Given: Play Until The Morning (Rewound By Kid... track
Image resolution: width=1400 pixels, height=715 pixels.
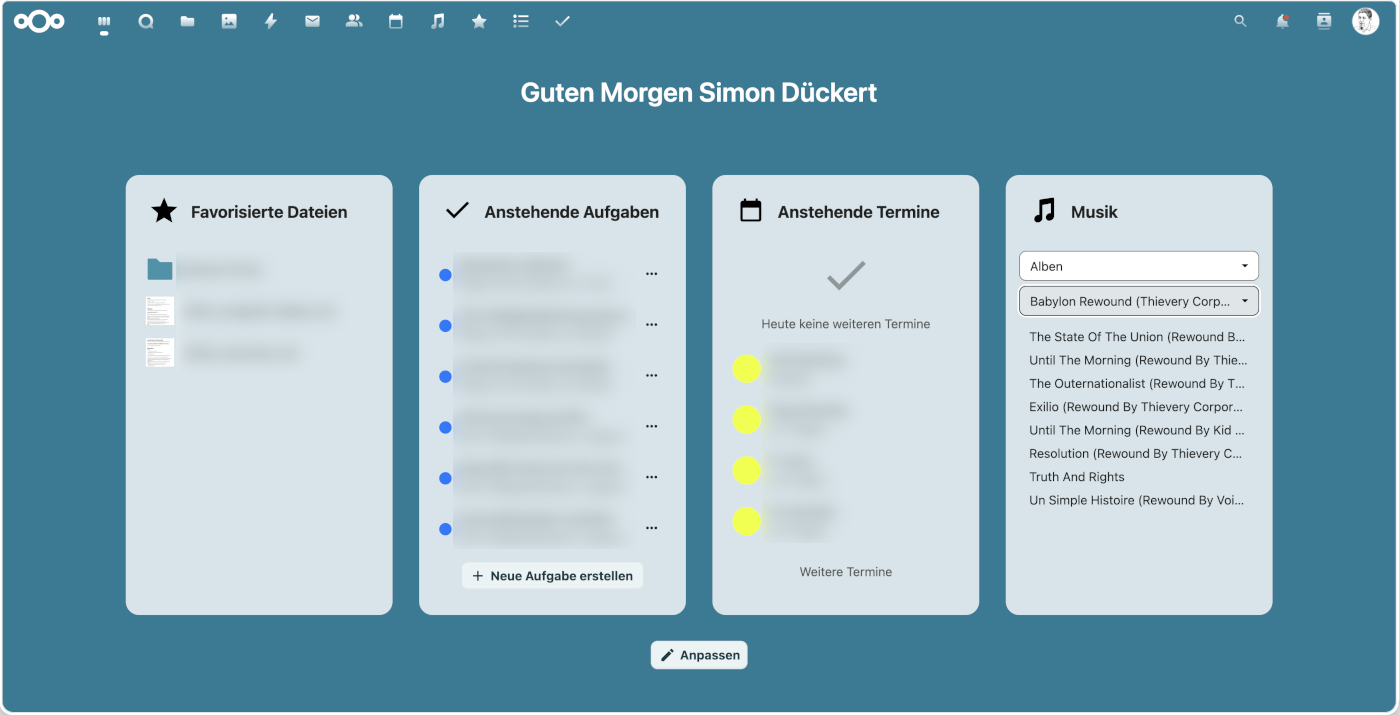Looking at the screenshot, I should pyautogui.click(x=1139, y=430).
